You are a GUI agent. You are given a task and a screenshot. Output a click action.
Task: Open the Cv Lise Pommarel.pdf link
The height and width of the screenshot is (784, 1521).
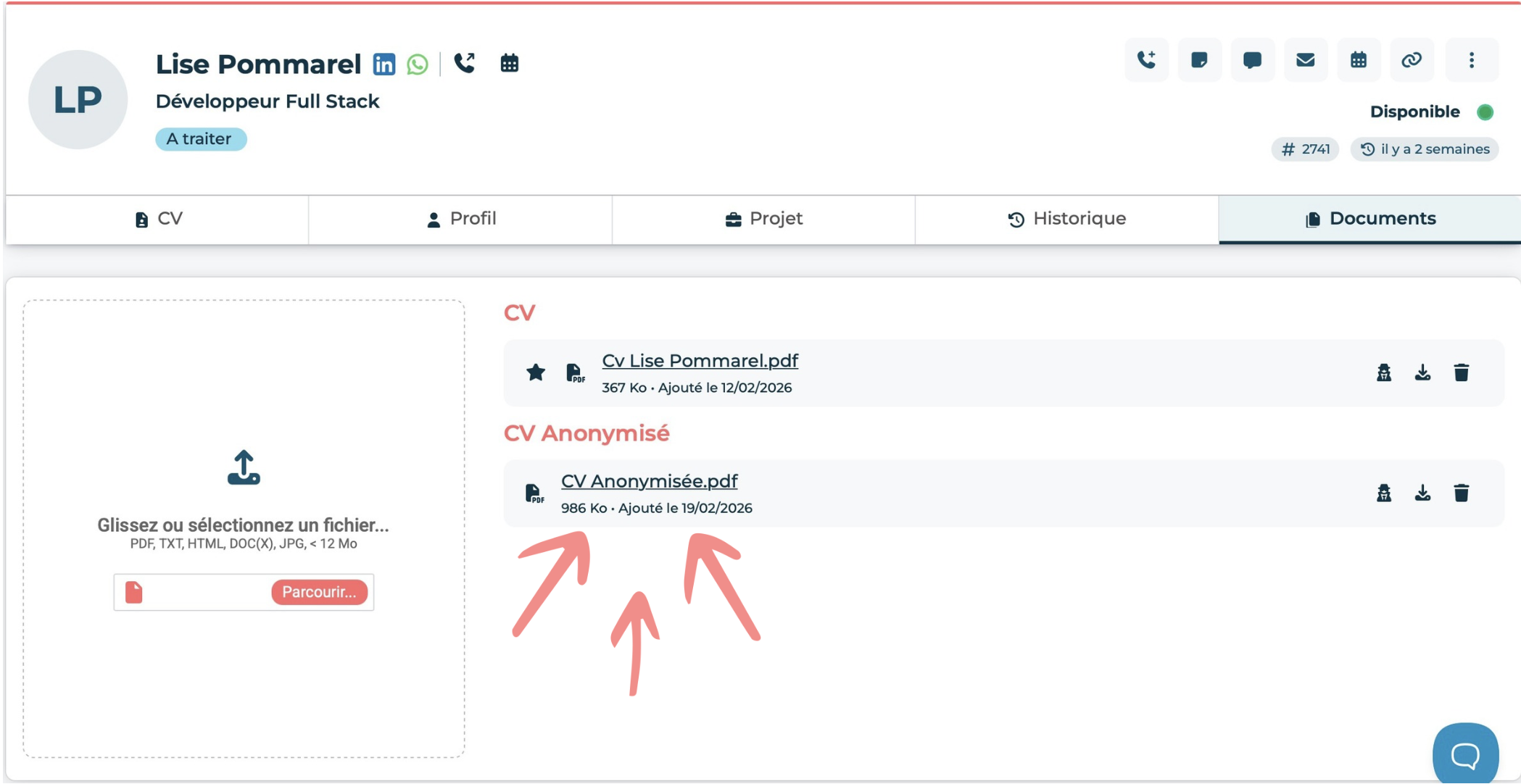click(x=700, y=361)
